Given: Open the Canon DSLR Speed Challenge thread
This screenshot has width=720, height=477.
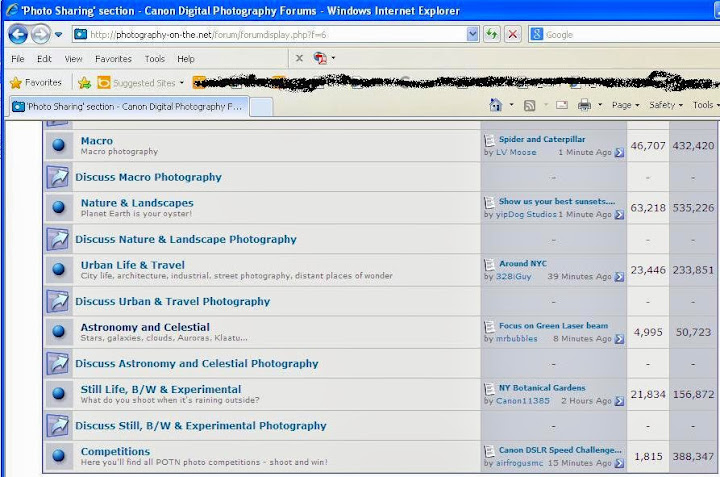Looking at the screenshot, I should click(x=560, y=450).
